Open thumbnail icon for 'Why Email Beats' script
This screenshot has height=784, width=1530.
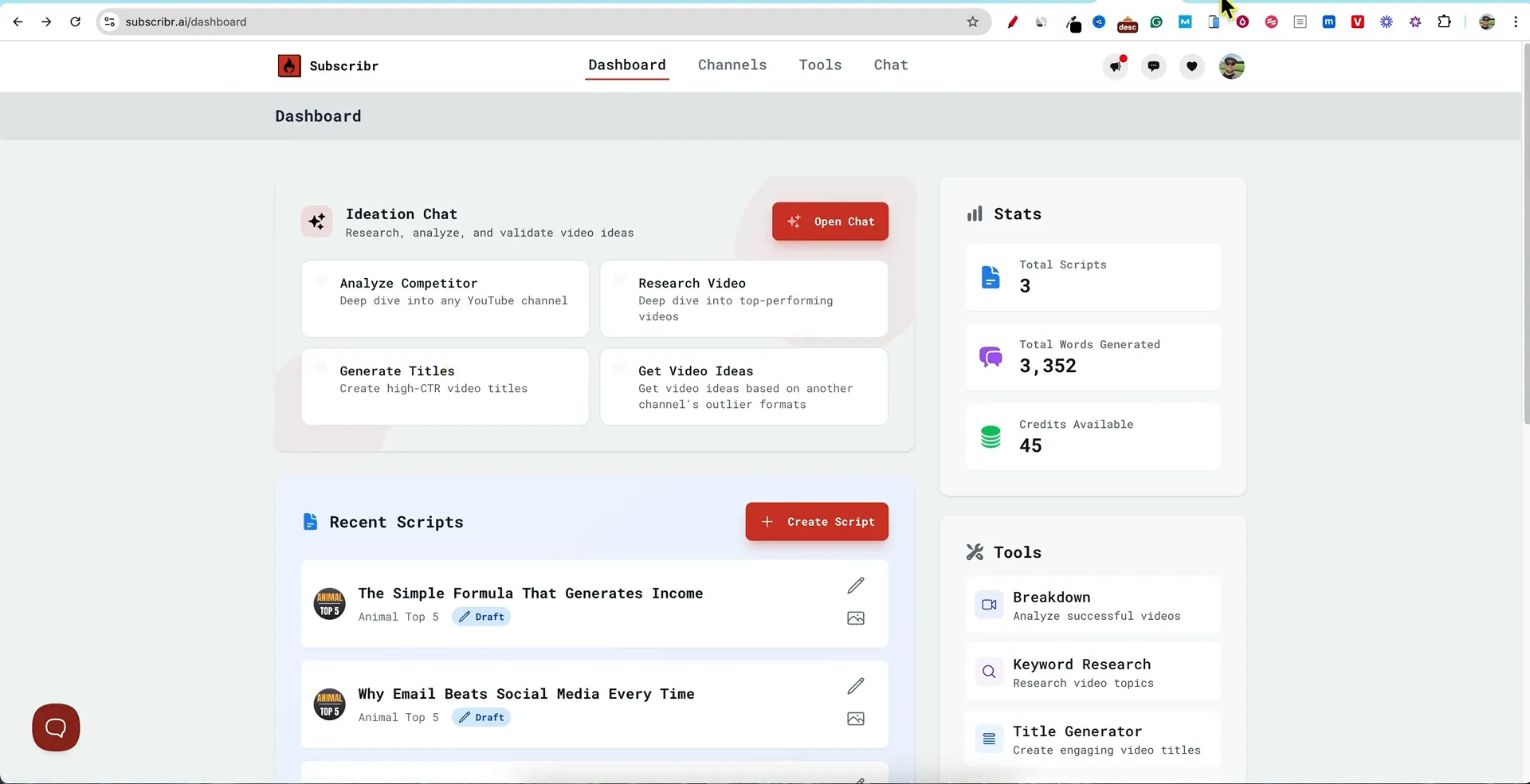856,719
